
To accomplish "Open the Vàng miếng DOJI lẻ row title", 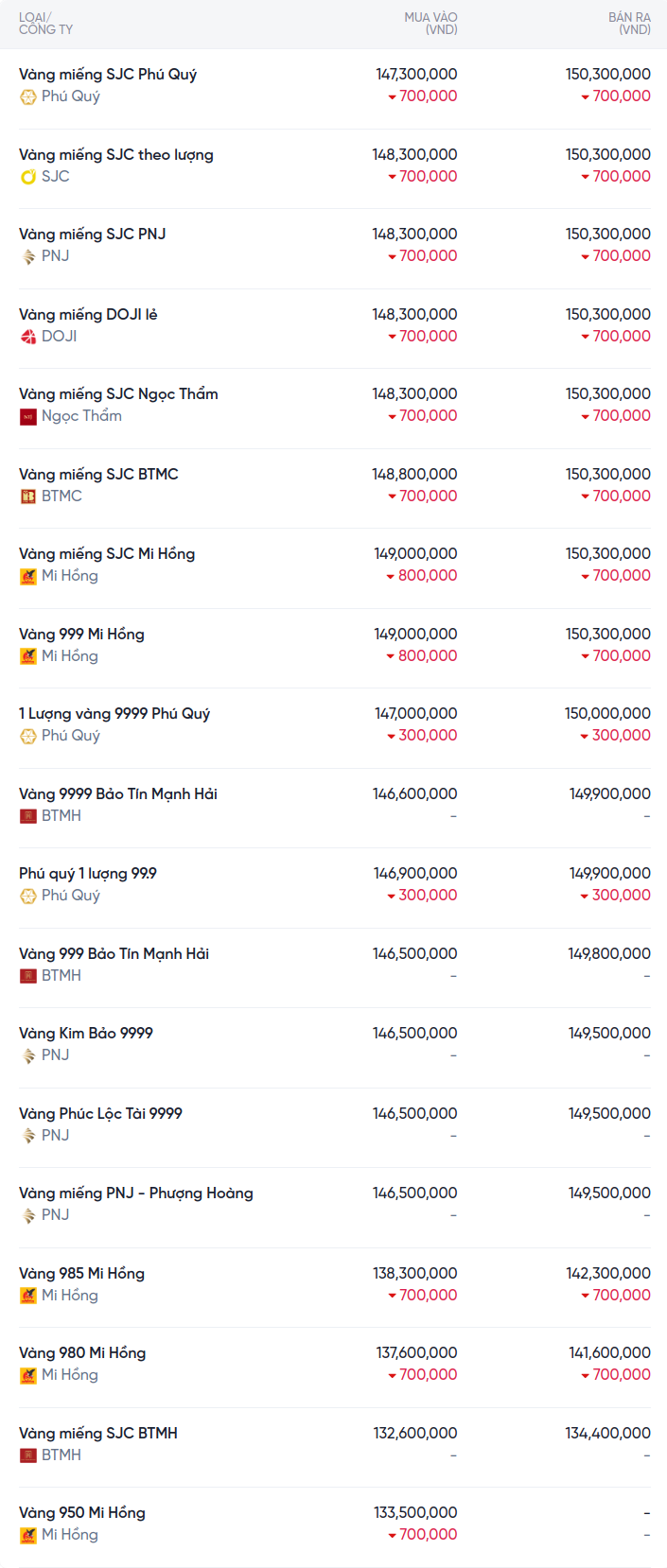I will pos(88,315).
